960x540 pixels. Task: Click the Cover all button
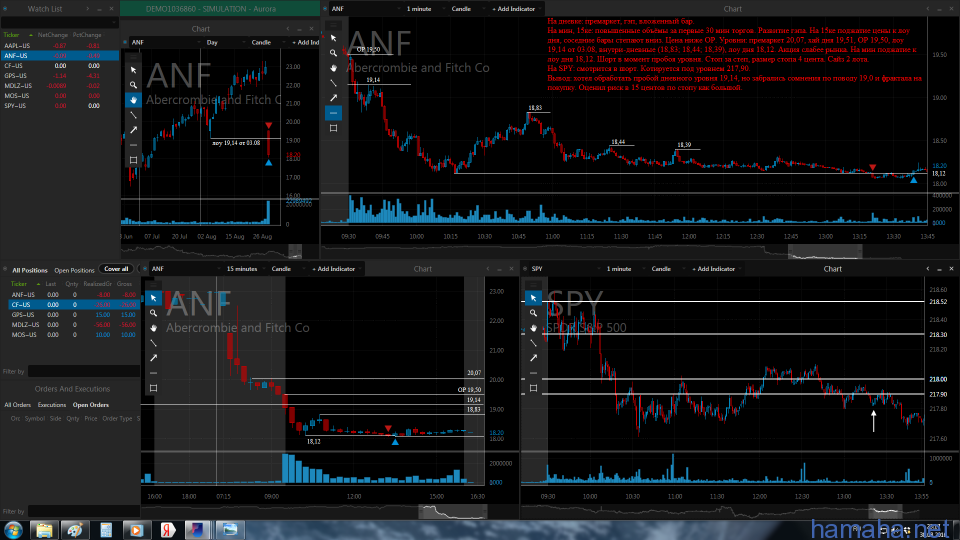[x=116, y=269]
